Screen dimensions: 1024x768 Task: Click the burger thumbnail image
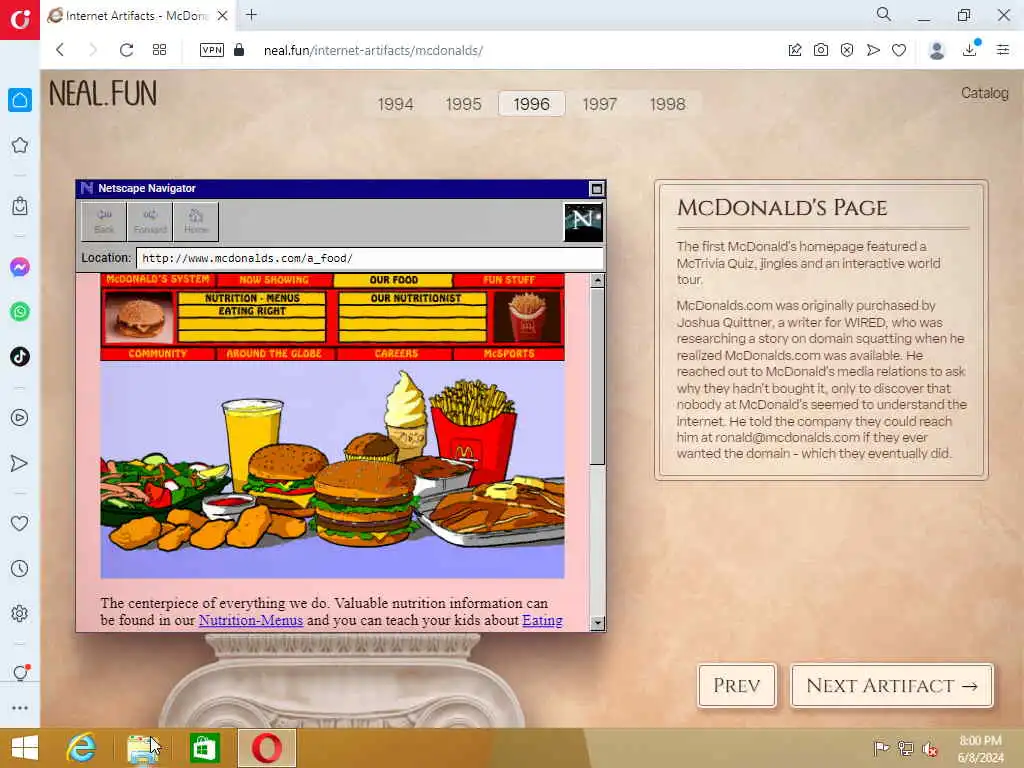[x=139, y=317]
